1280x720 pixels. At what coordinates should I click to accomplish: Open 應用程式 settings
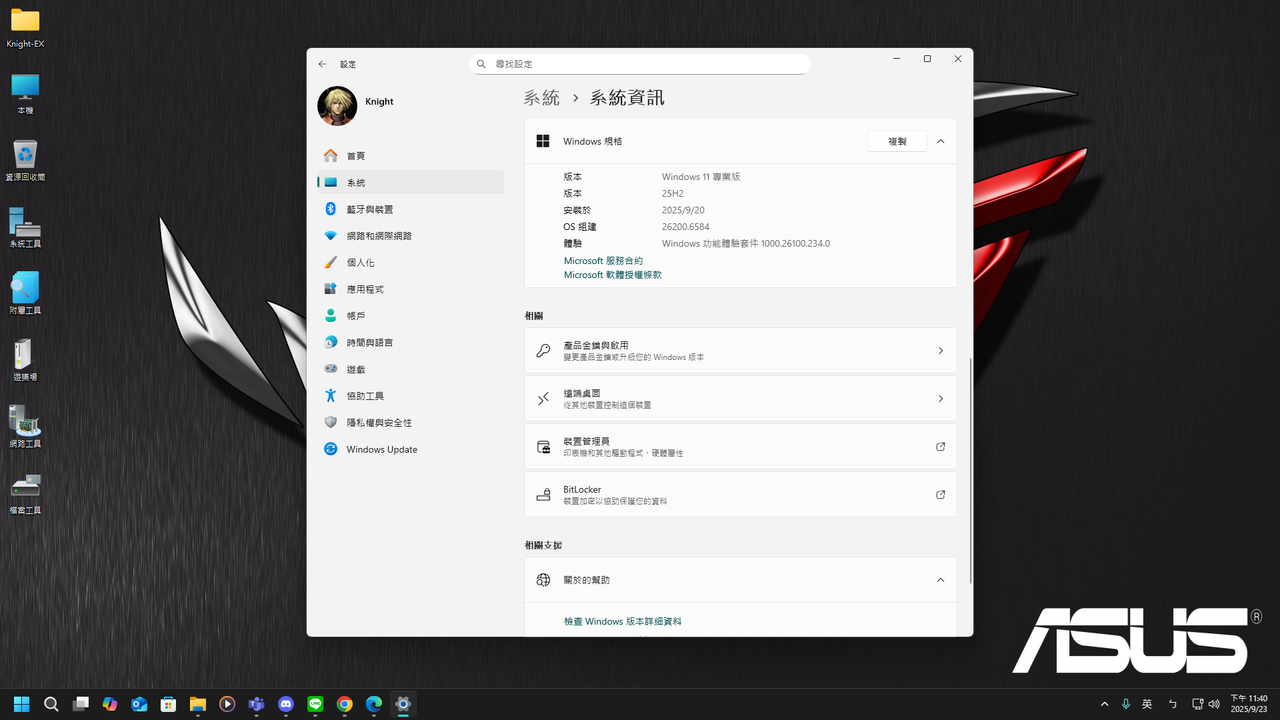(x=411, y=289)
